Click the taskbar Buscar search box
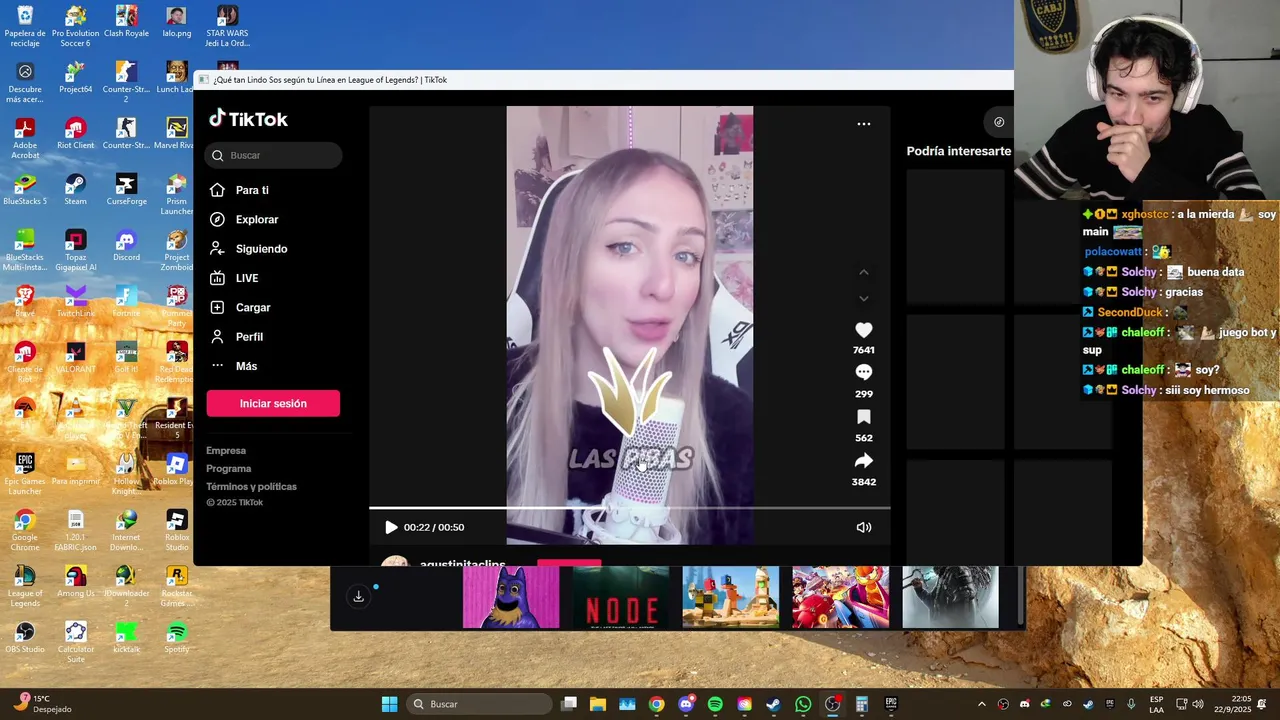The width and height of the screenshot is (1280, 720). [481, 704]
